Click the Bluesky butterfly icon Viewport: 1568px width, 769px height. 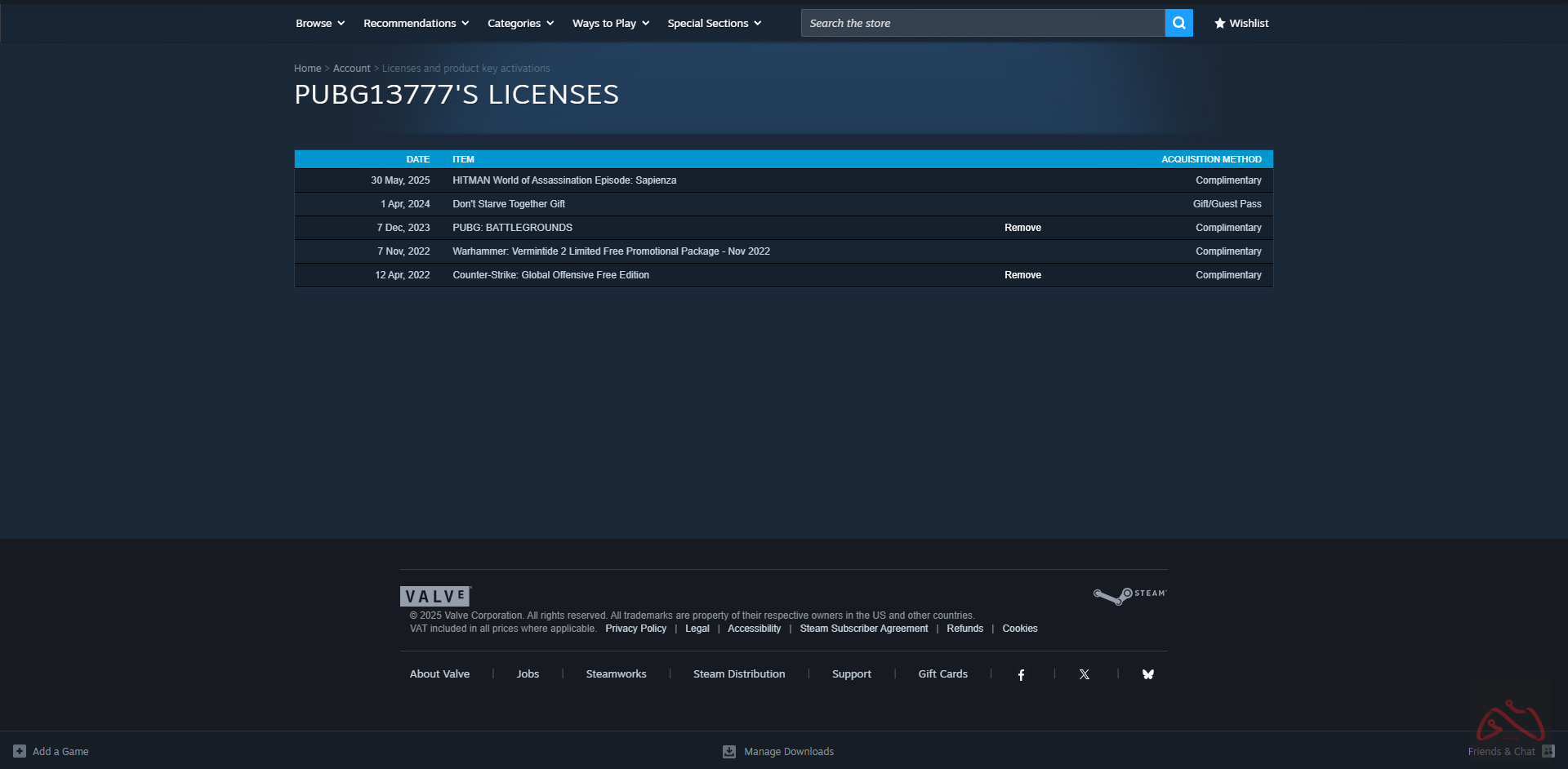(1147, 674)
